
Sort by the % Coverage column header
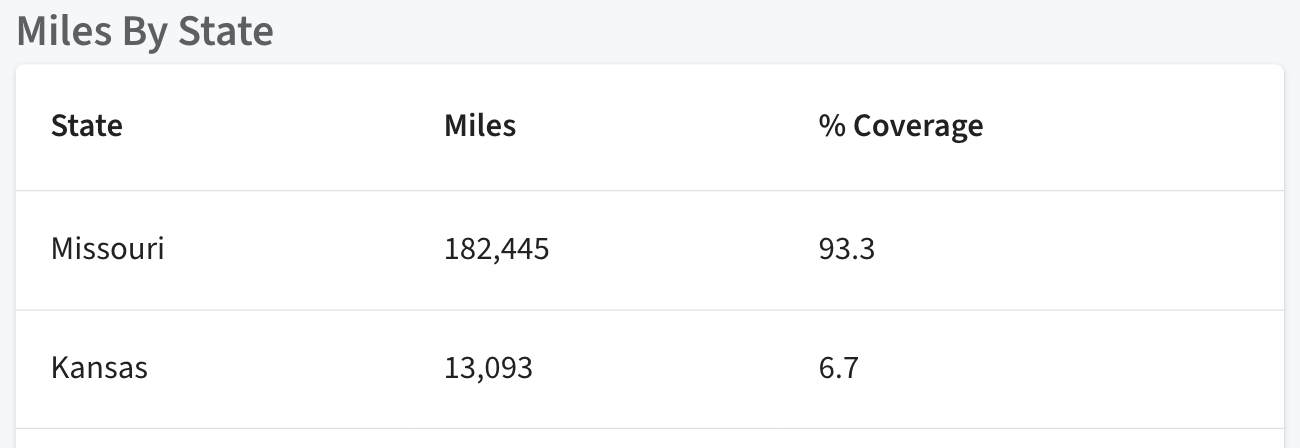coord(901,126)
